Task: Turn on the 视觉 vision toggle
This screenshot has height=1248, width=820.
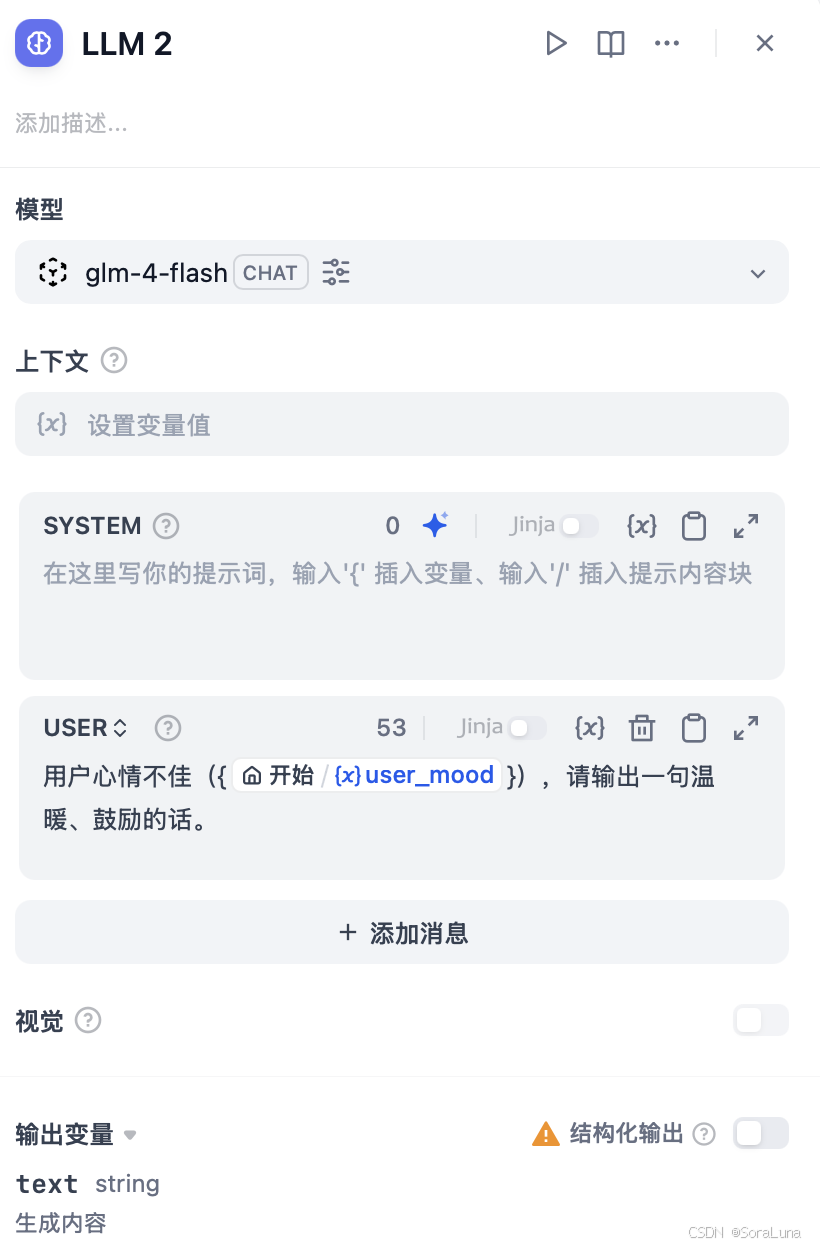Action: [760, 1020]
